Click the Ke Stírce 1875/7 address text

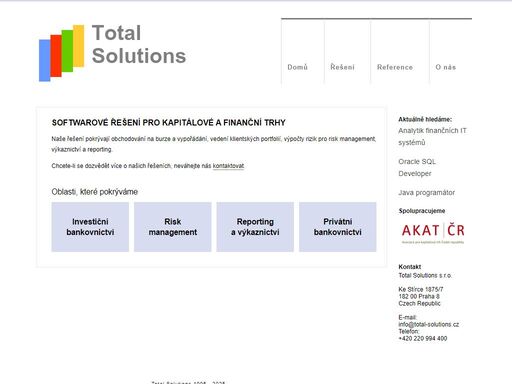pyautogui.click(x=421, y=289)
